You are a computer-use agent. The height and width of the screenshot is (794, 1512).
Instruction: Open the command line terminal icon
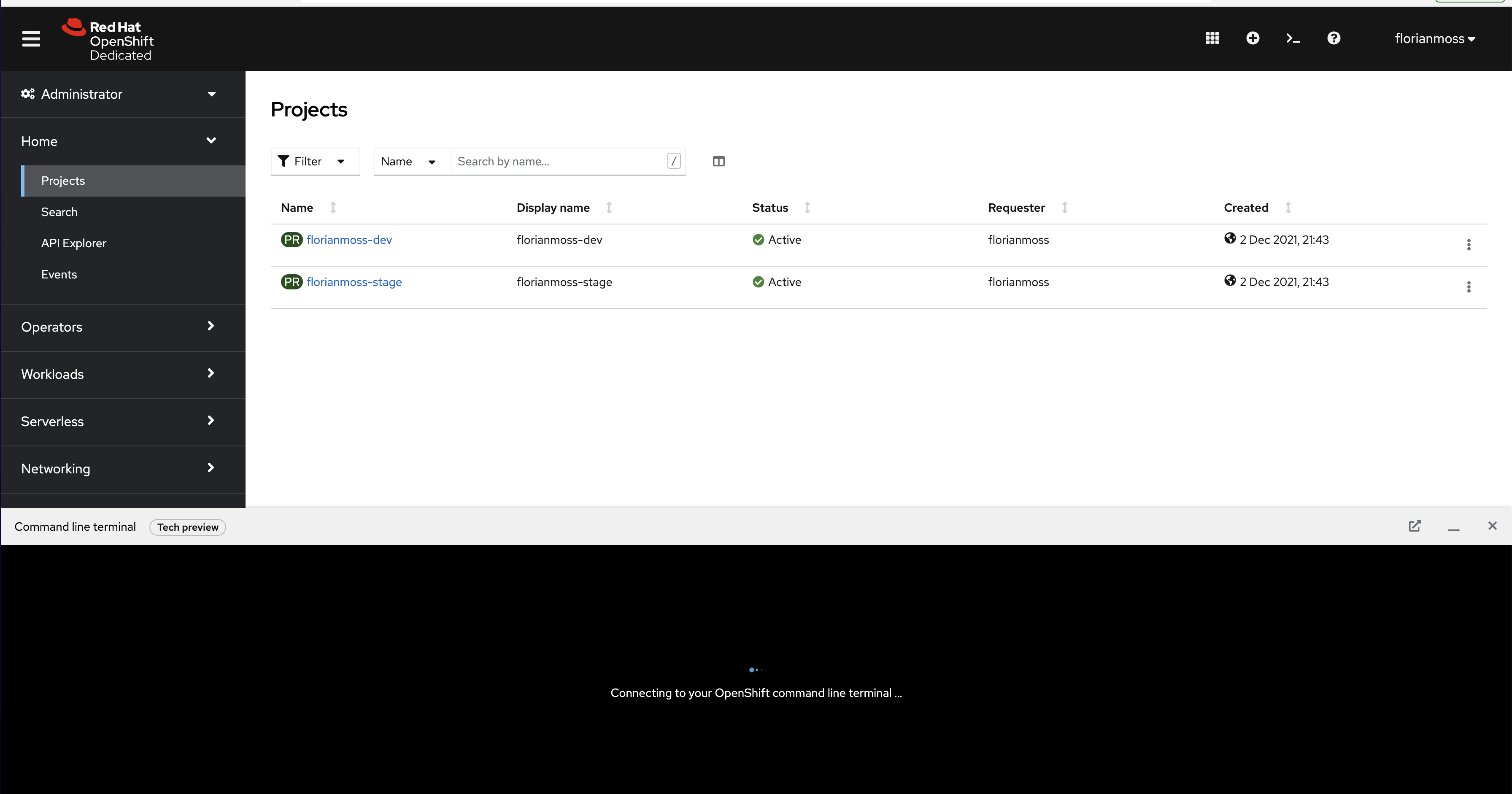coord(1293,38)
